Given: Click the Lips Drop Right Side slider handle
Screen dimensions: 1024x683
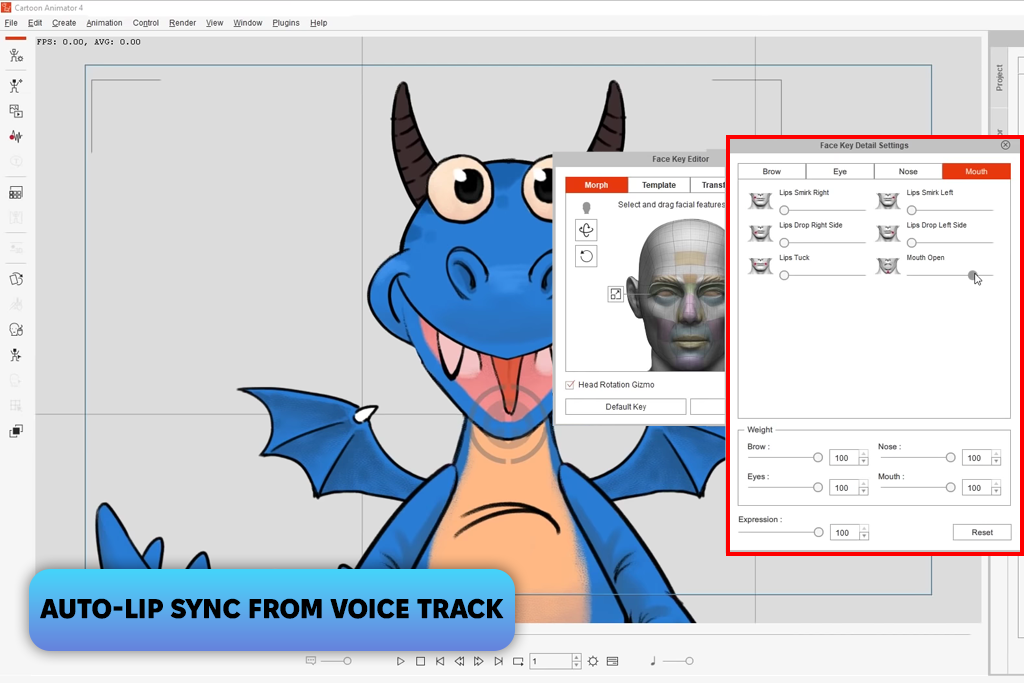Looking at the screenshot, I should [784, 243].
